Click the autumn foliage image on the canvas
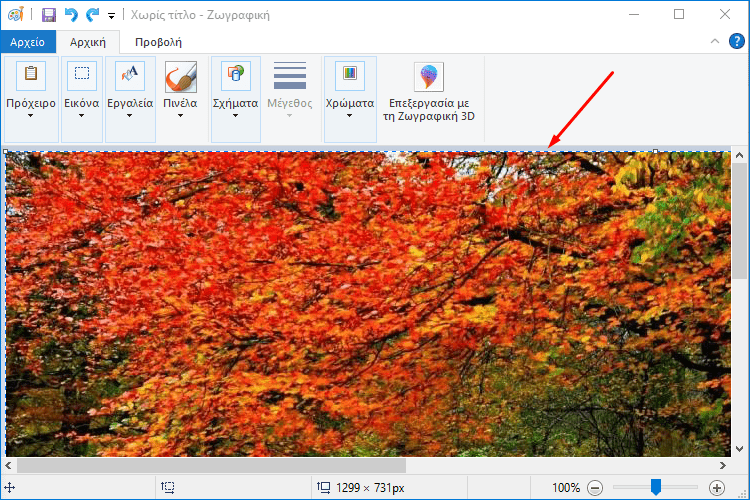 [x=368, y=304]
